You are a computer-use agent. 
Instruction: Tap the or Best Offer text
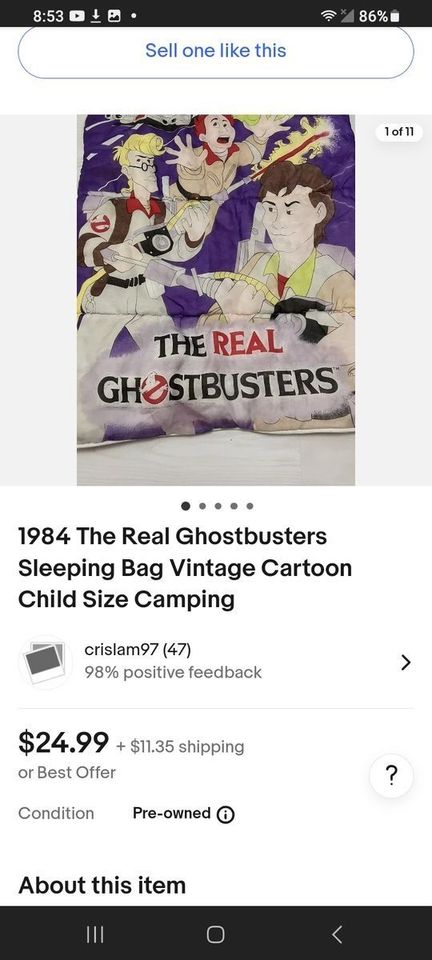[x=67, y=773]
